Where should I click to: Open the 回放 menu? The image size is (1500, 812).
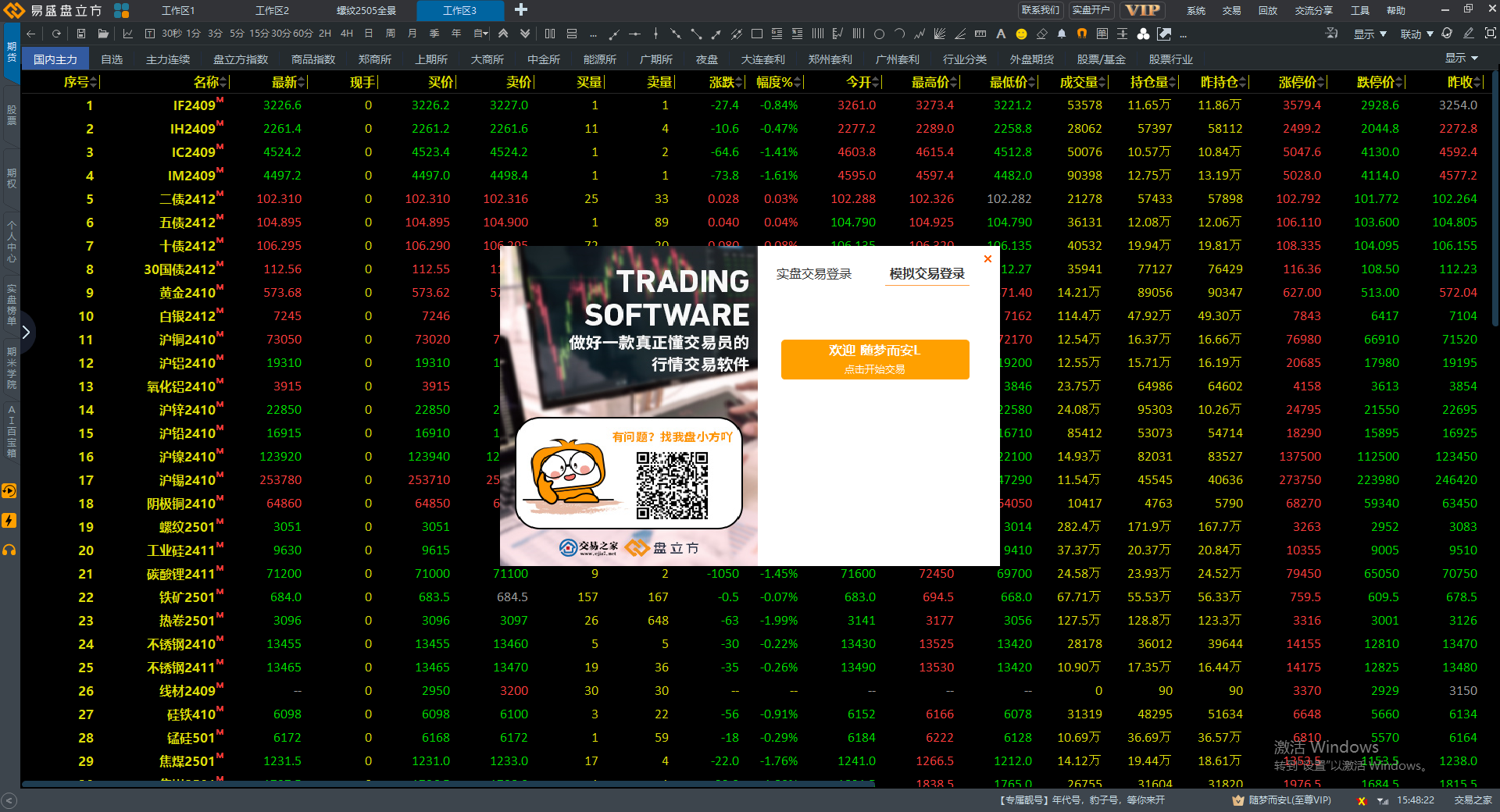1268,10
